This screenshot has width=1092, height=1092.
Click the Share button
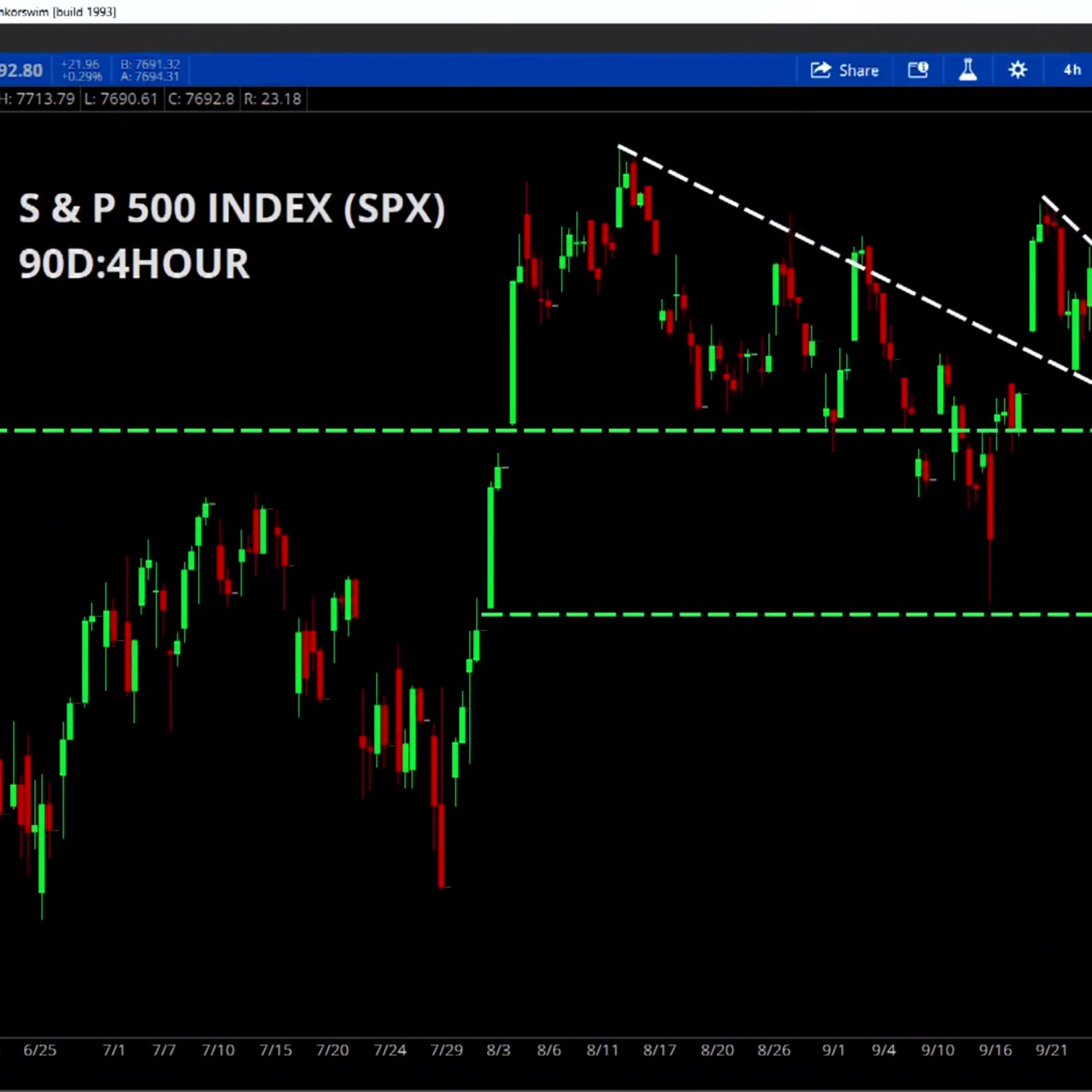(844, 70)
